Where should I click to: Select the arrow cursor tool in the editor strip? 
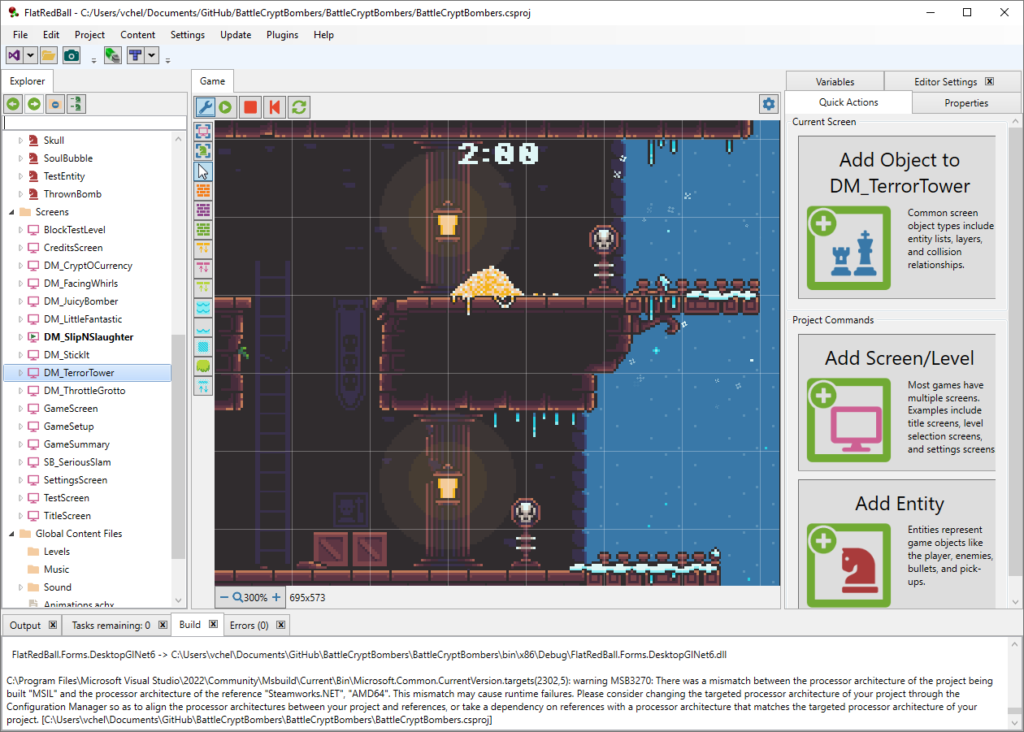203,170
